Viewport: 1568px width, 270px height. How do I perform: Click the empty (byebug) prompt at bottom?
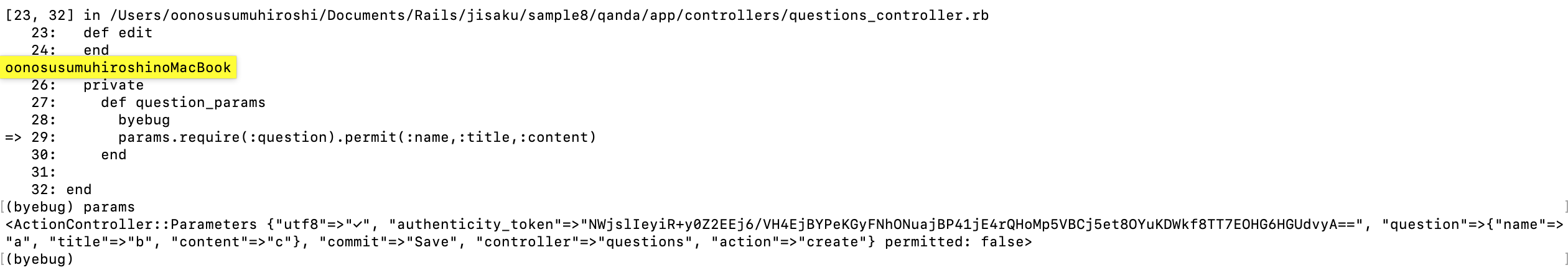pyautogui.click(x=39, y=259)
